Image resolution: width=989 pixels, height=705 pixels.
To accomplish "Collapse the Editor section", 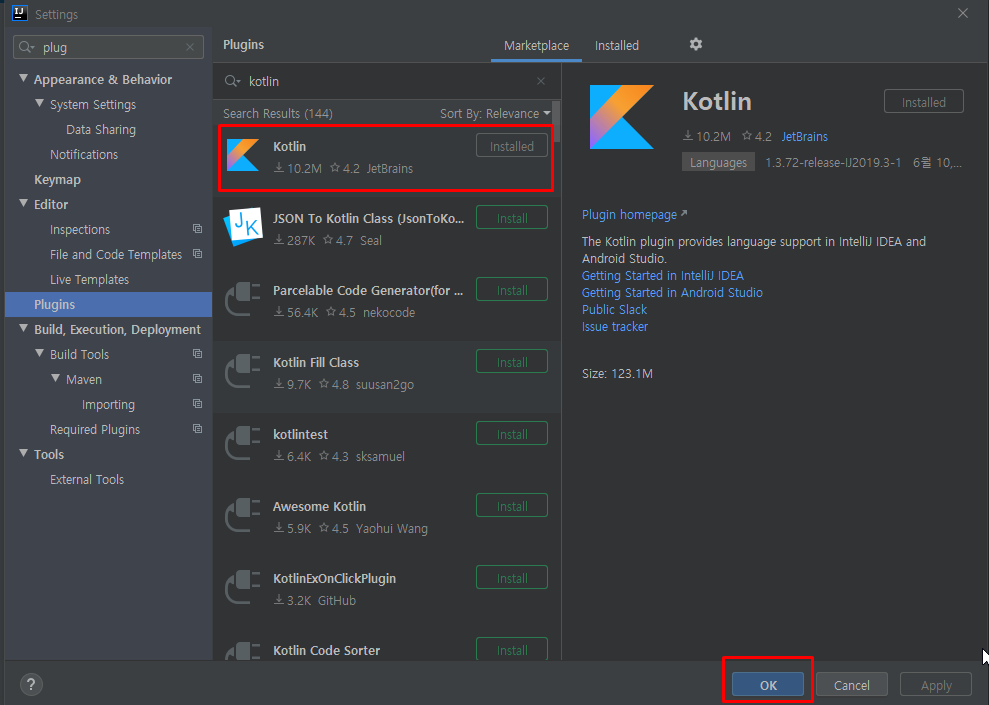I will [x=23, y=203].
